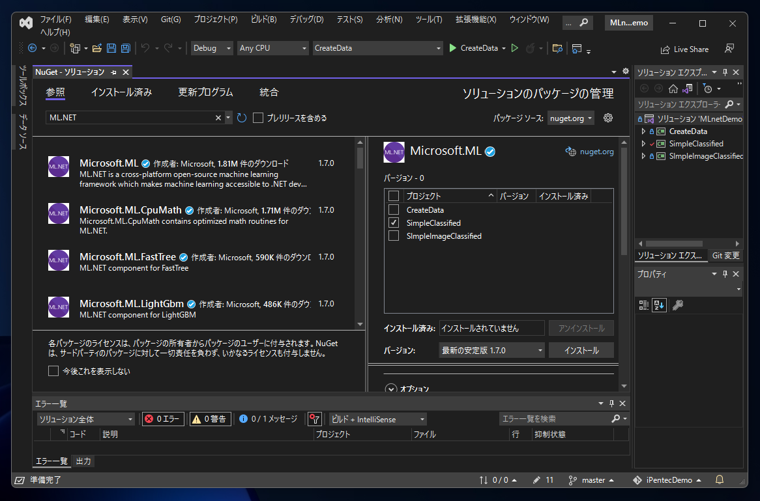Viewport: 760px width, 501px height.
Task: Click the save all toolbar icon
Action: [x=126, y=48]
